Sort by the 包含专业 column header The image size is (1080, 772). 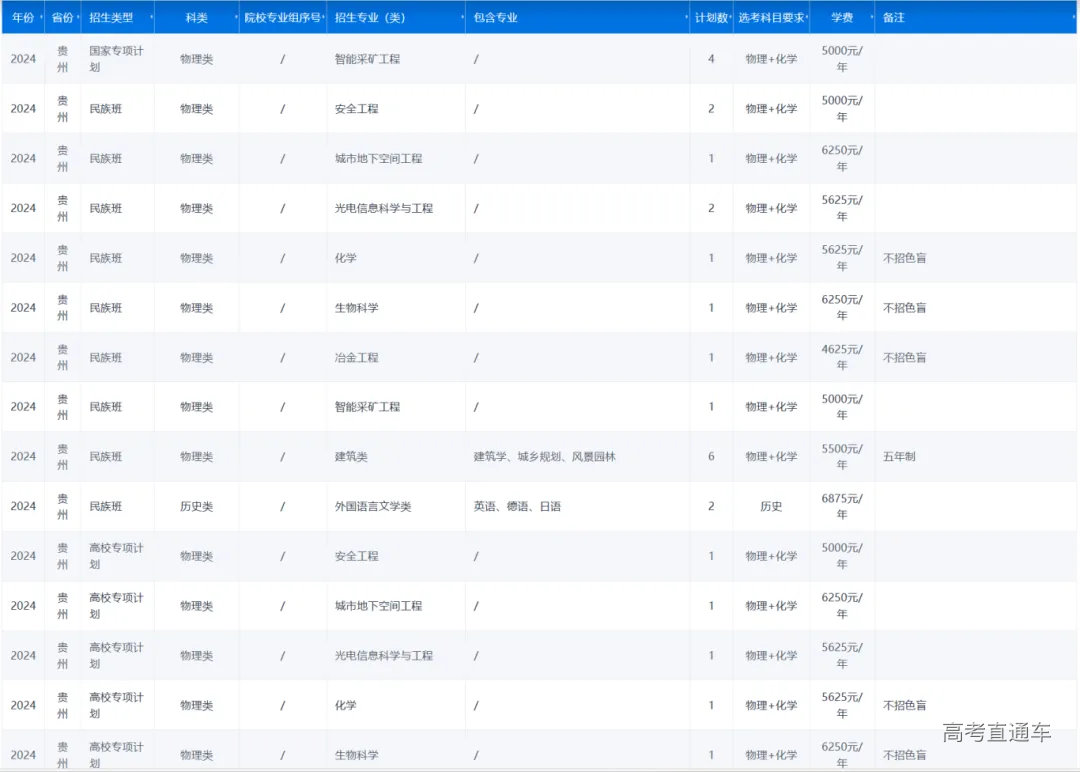tap(496, 18)
